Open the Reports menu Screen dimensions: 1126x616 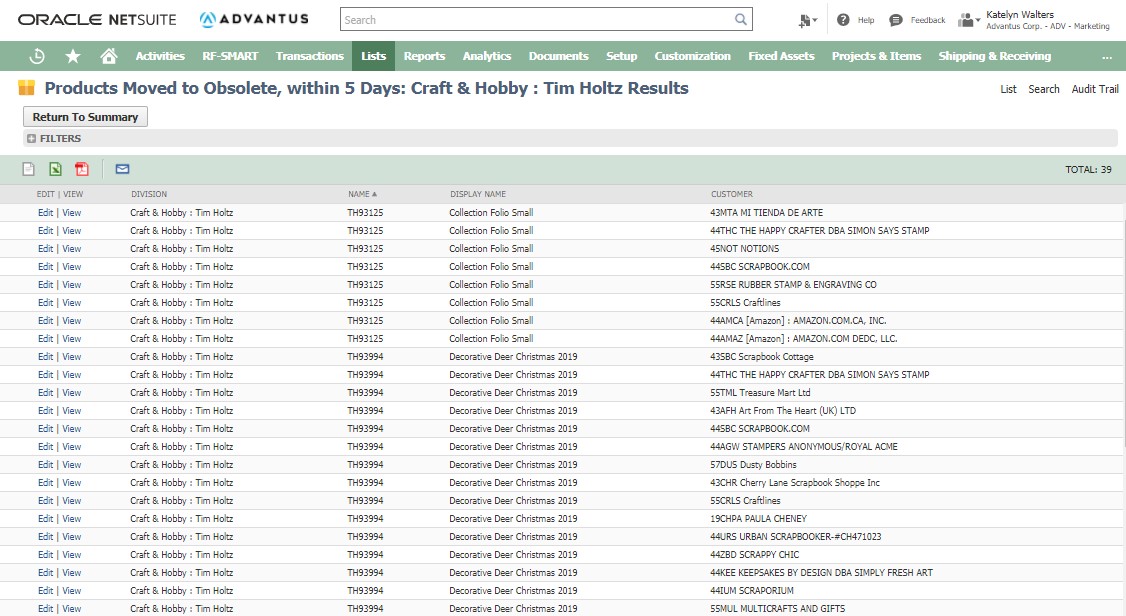coord(424,56)
